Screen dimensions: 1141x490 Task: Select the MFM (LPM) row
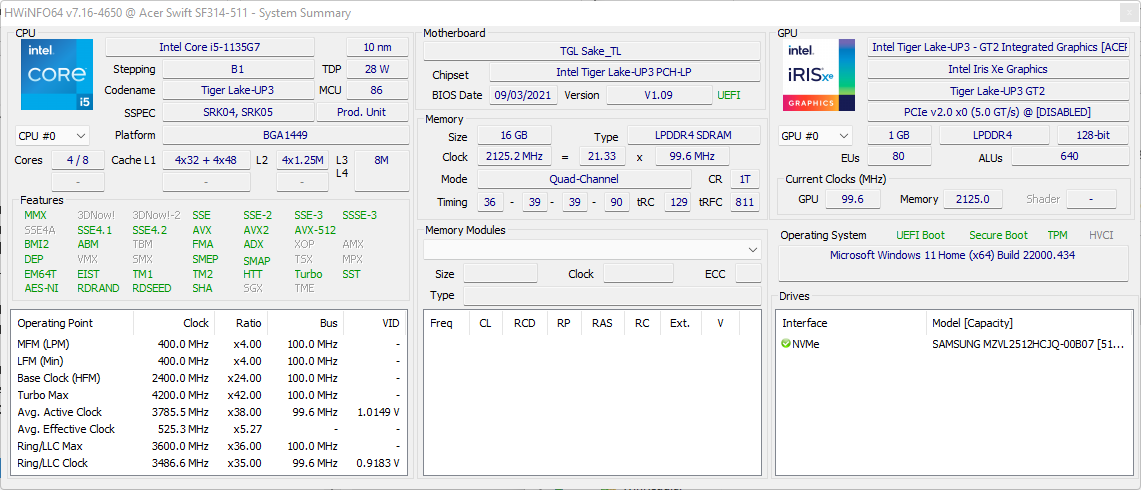point(209,344)
